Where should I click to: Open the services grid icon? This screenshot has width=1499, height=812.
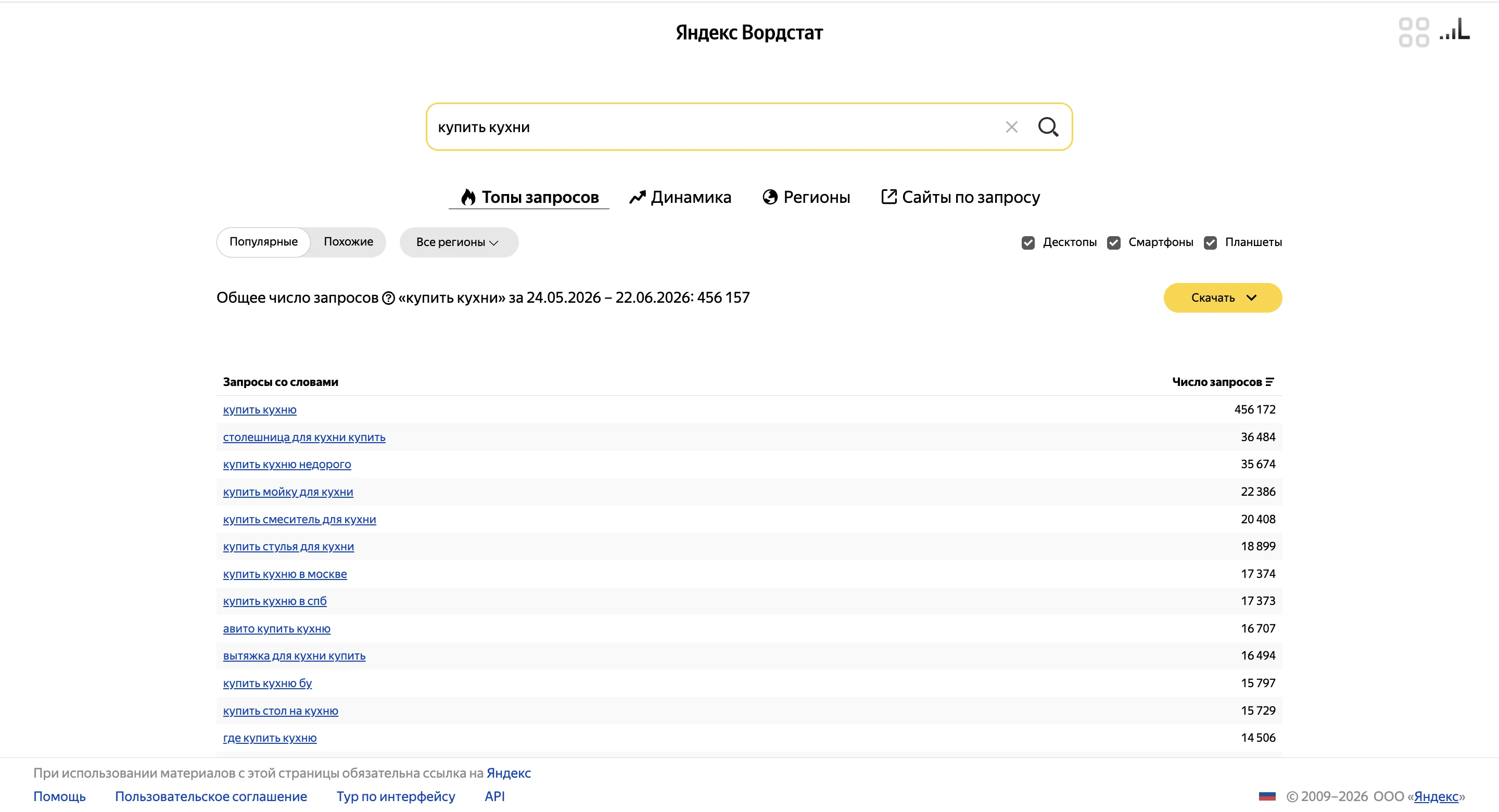(x=1414, y=32)
